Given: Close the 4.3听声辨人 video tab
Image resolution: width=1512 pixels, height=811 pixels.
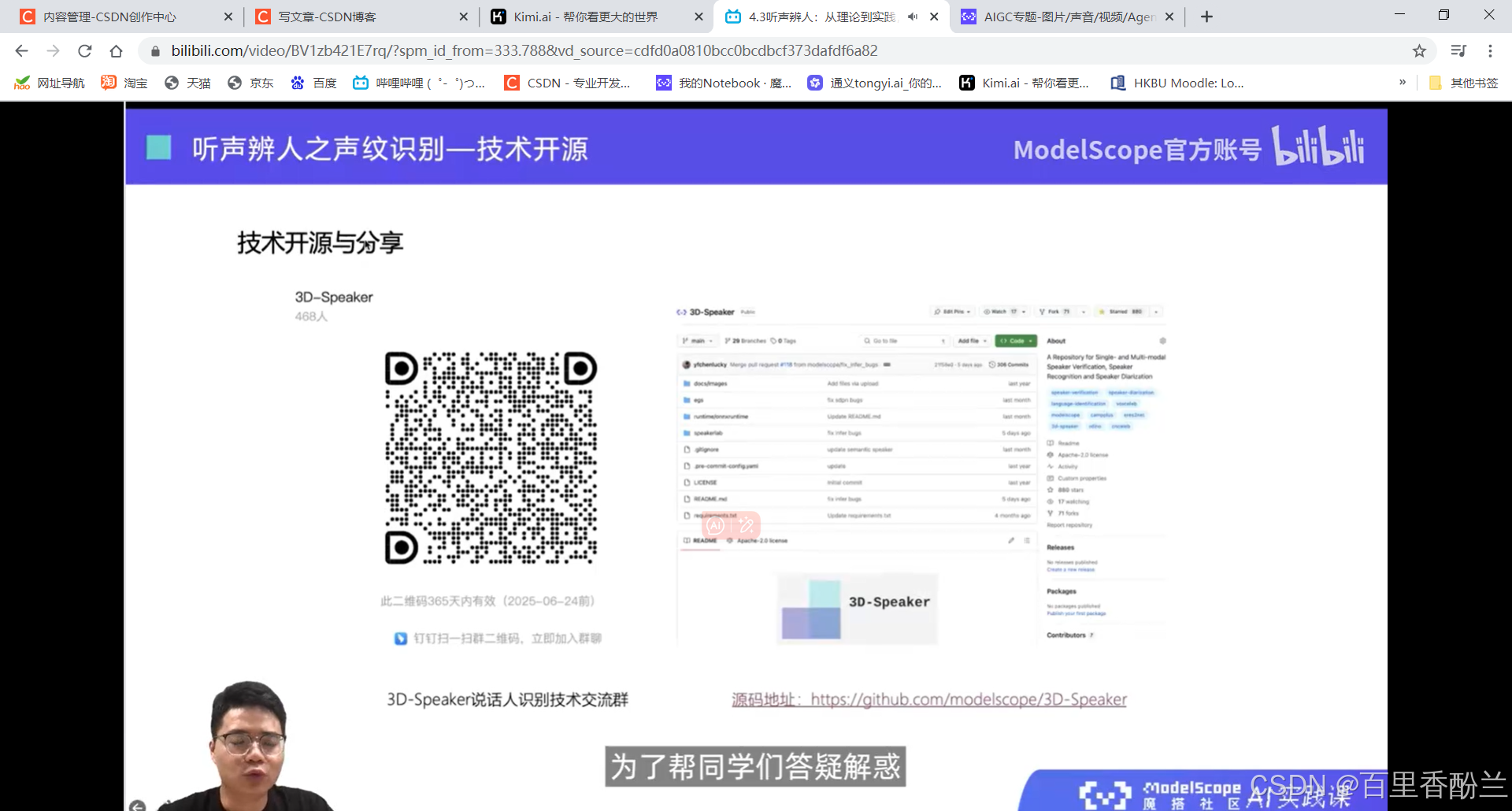Looking at the screenshot, I should pos(934,17).
